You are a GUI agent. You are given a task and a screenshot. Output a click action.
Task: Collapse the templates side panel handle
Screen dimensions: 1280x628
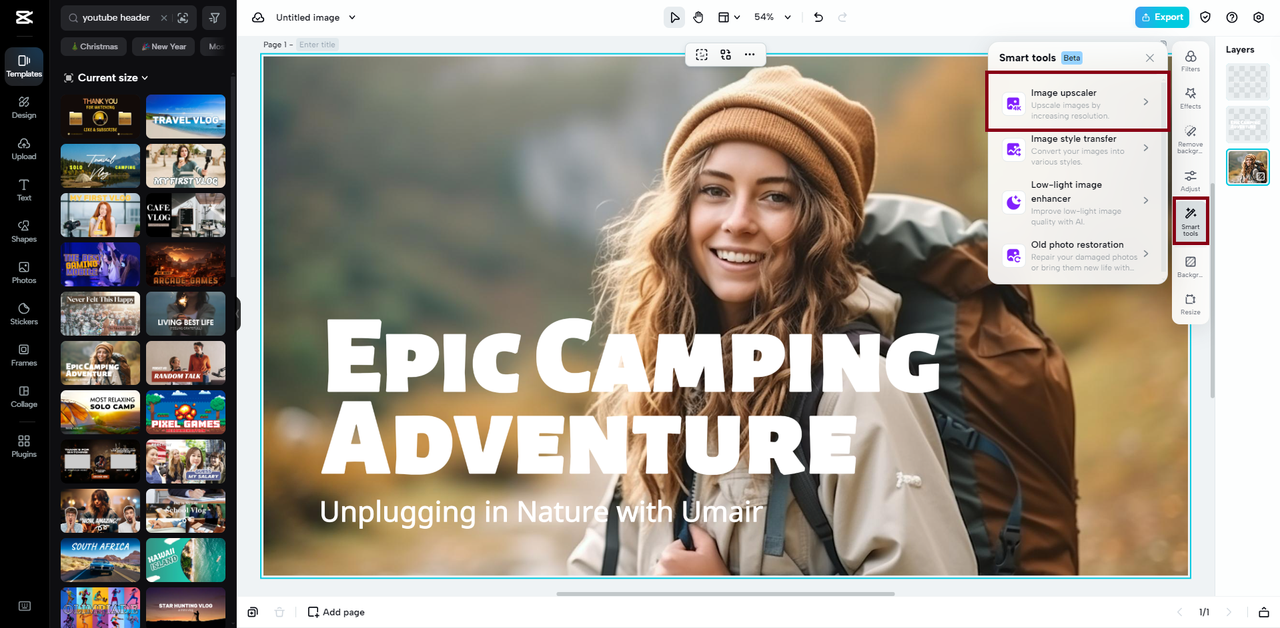(x=238, y=313)
